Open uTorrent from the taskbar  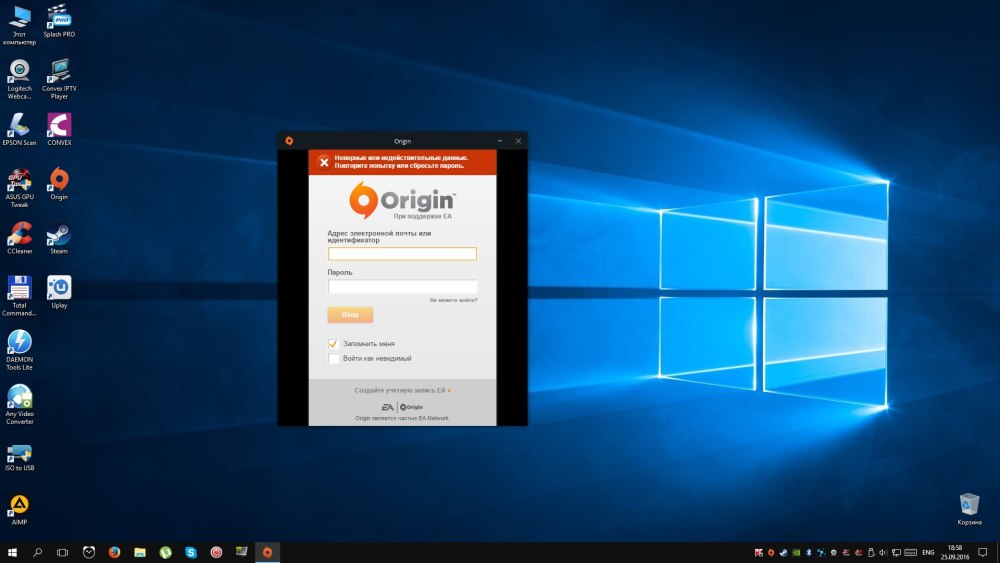click(165, 552)
